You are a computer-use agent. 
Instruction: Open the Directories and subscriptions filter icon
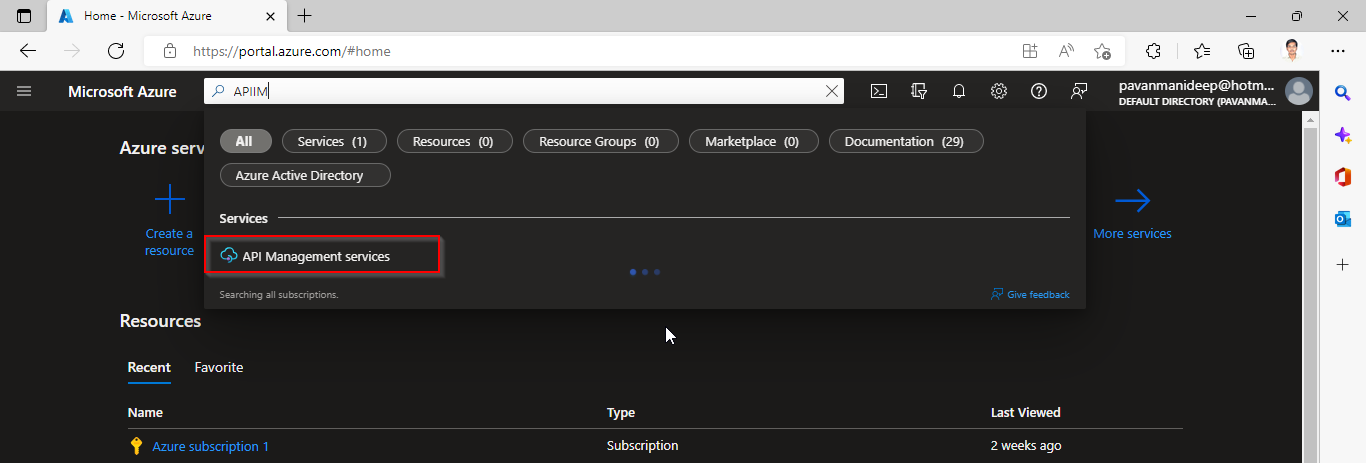(x=919, y=91)
